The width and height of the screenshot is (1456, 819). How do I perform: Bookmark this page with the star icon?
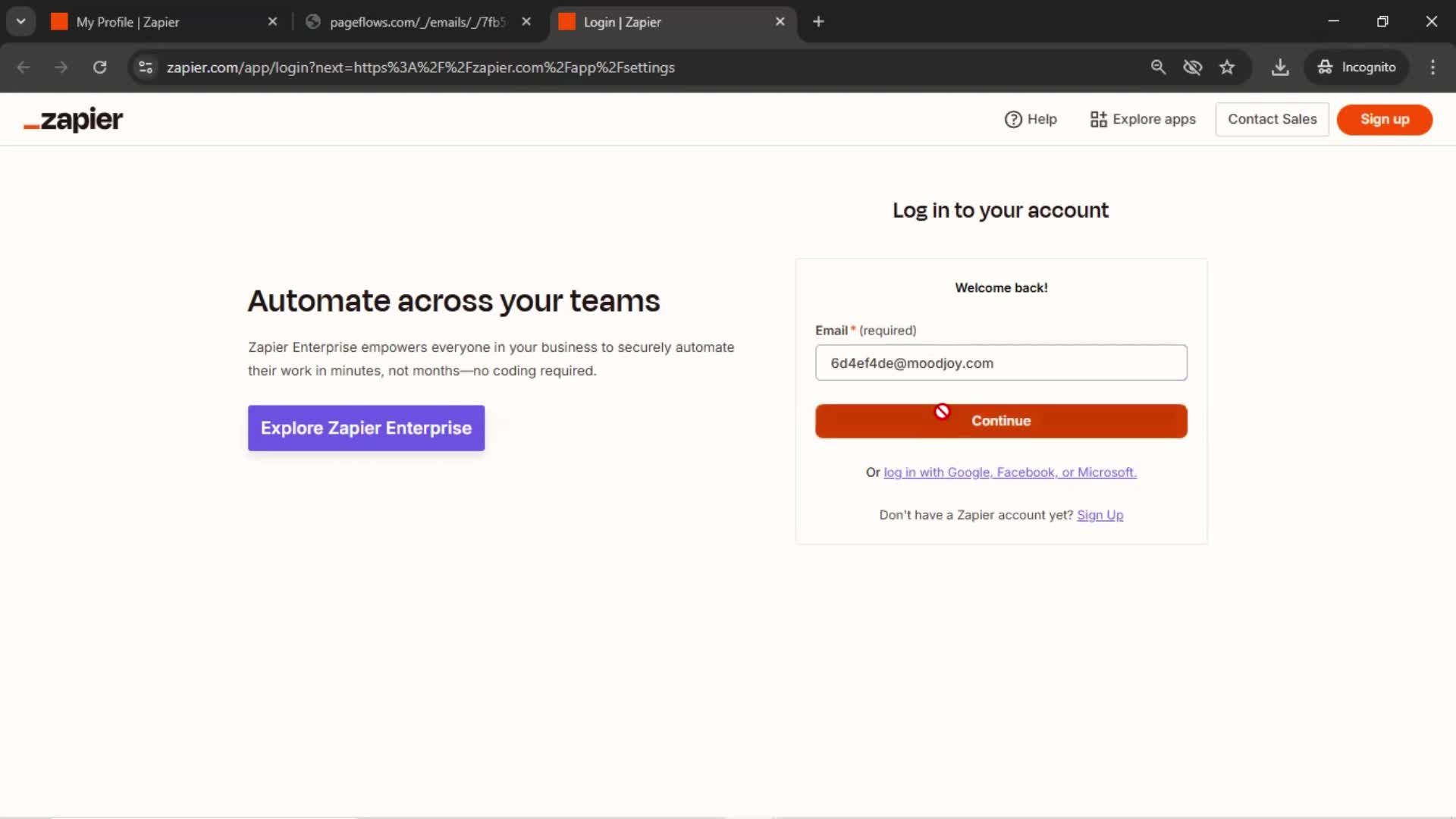point(1227,67)
